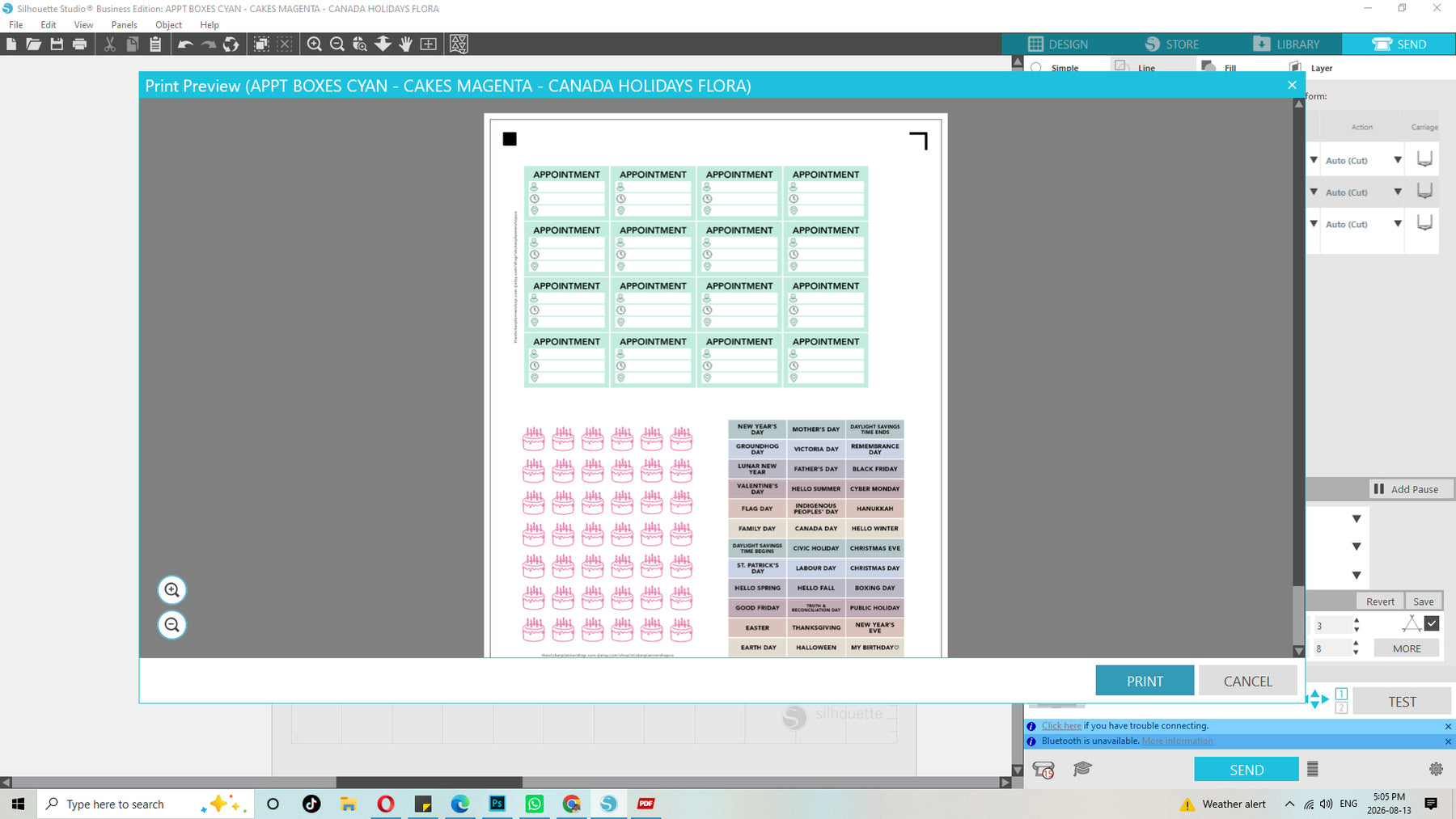Click the graduation cap tutorials icon
The height and width of the screenshot is (819, 1456).
(x=1082, y=769)
